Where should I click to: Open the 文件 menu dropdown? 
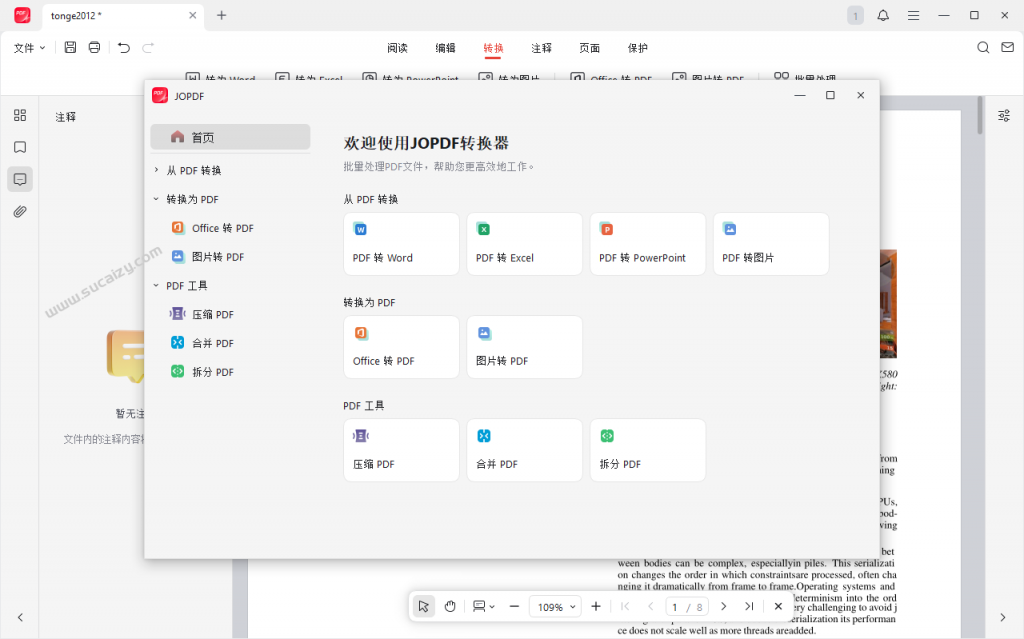(29, 47)
